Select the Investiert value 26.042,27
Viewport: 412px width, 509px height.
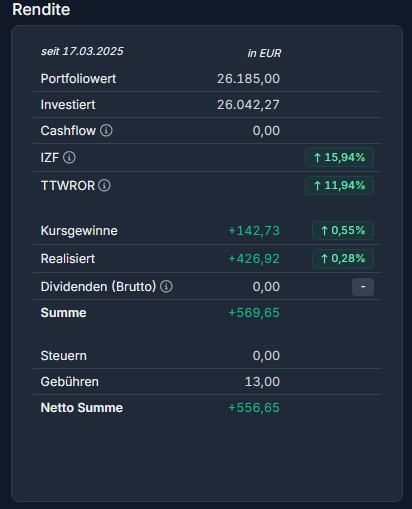[x=248, y=105]
